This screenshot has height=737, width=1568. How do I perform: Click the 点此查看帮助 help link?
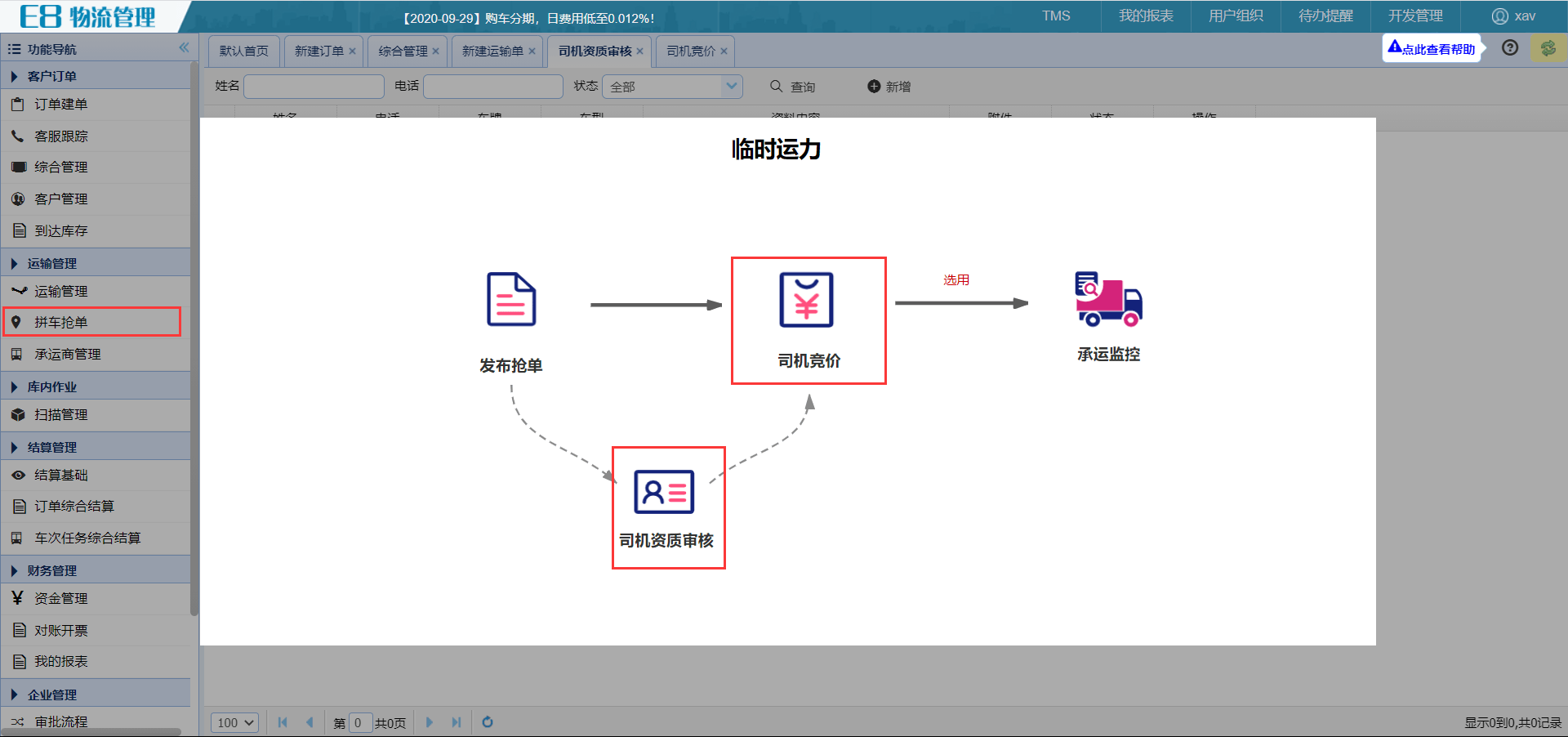point(1432,48)
